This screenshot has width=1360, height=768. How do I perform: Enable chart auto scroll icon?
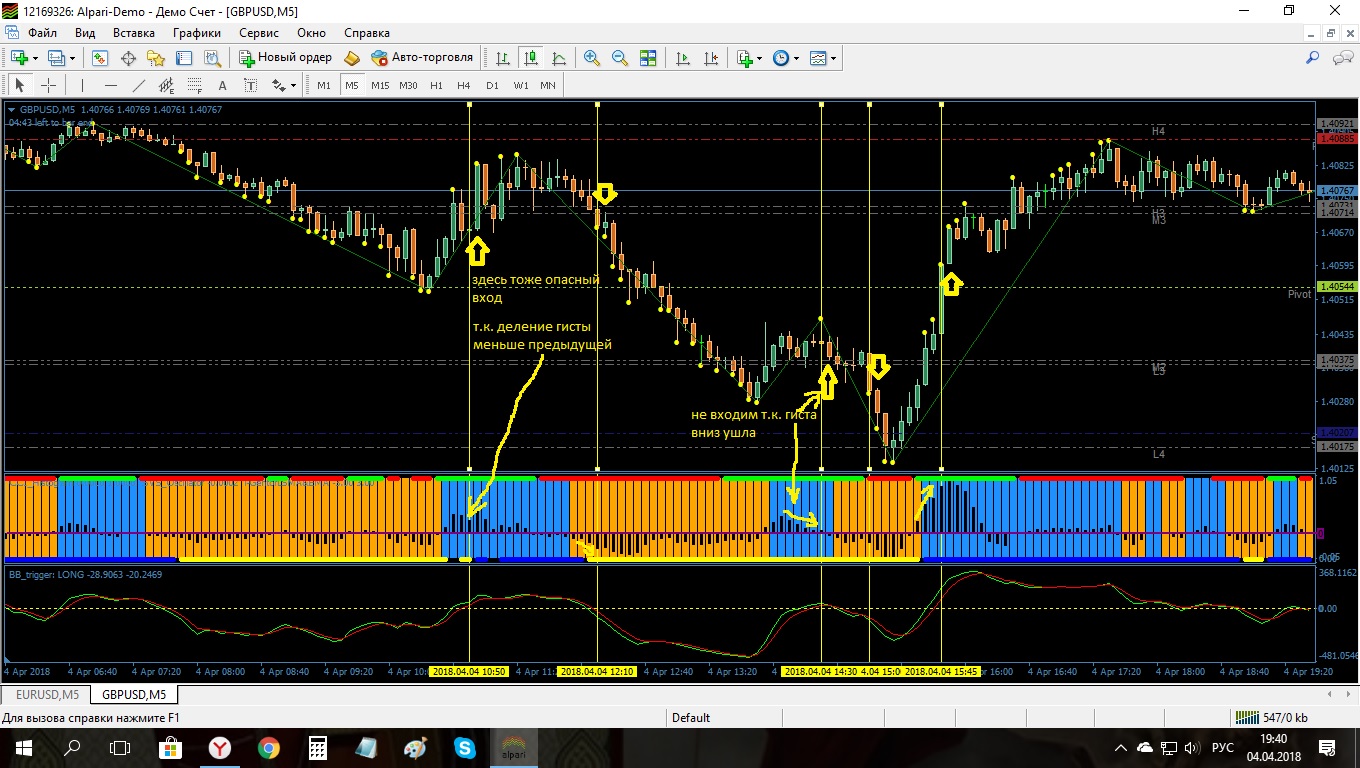click(683, 58)
